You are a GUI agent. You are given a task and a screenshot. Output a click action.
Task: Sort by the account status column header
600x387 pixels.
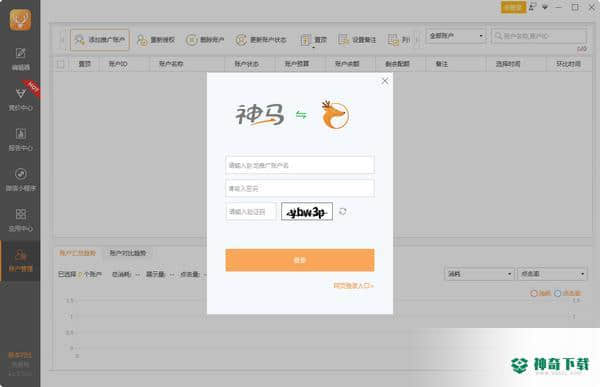click(x=246, y=64)
